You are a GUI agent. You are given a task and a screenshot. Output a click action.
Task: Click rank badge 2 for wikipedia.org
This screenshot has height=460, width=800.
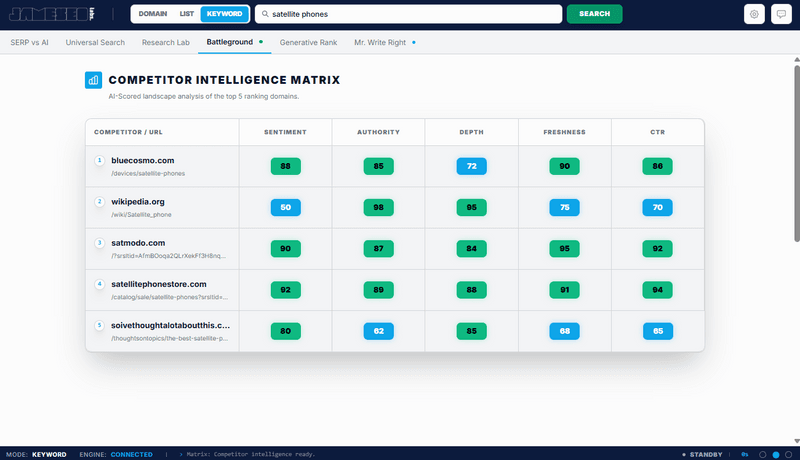99,201
